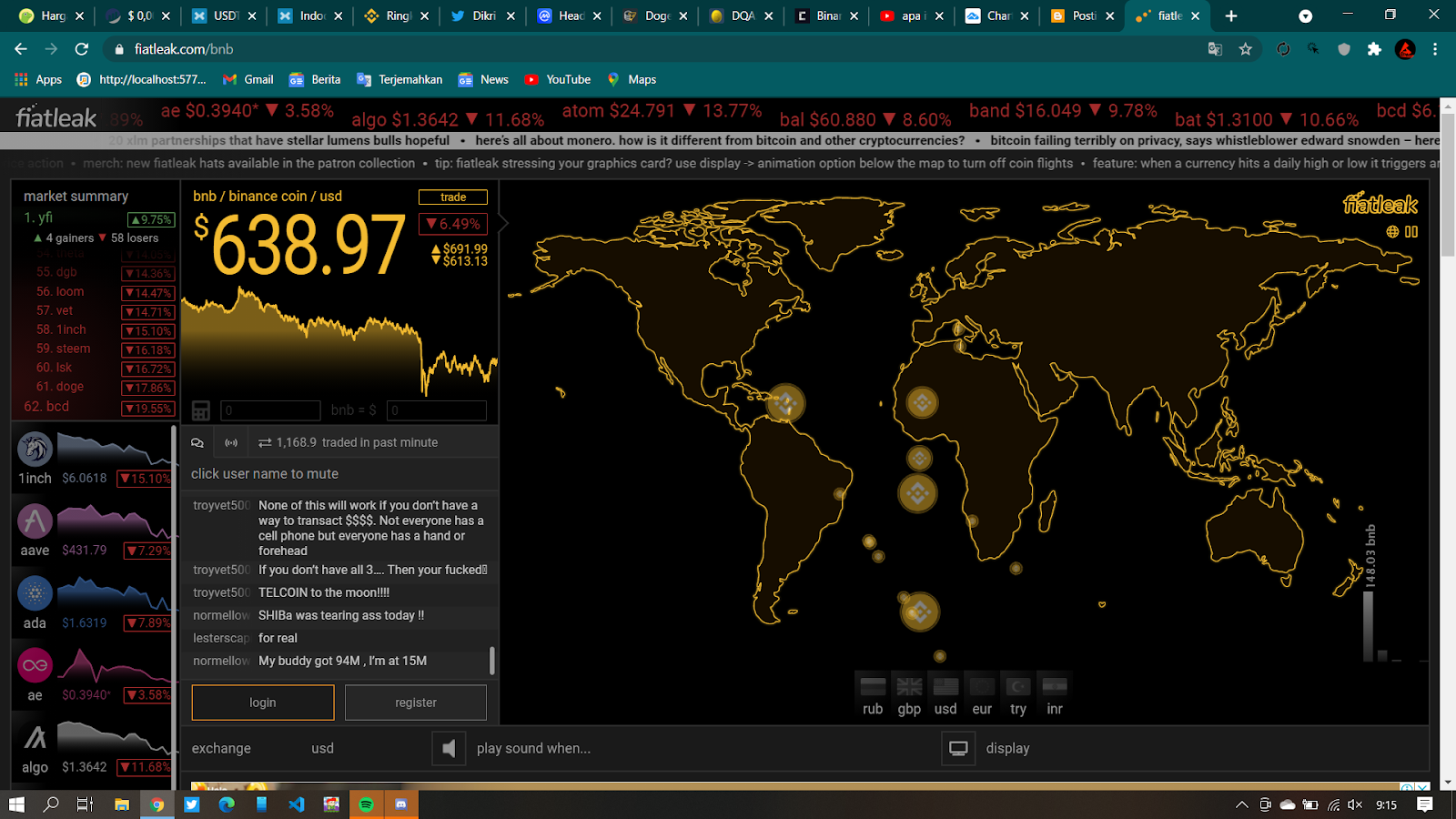Click the bnb amount input field

pos(270,410)
